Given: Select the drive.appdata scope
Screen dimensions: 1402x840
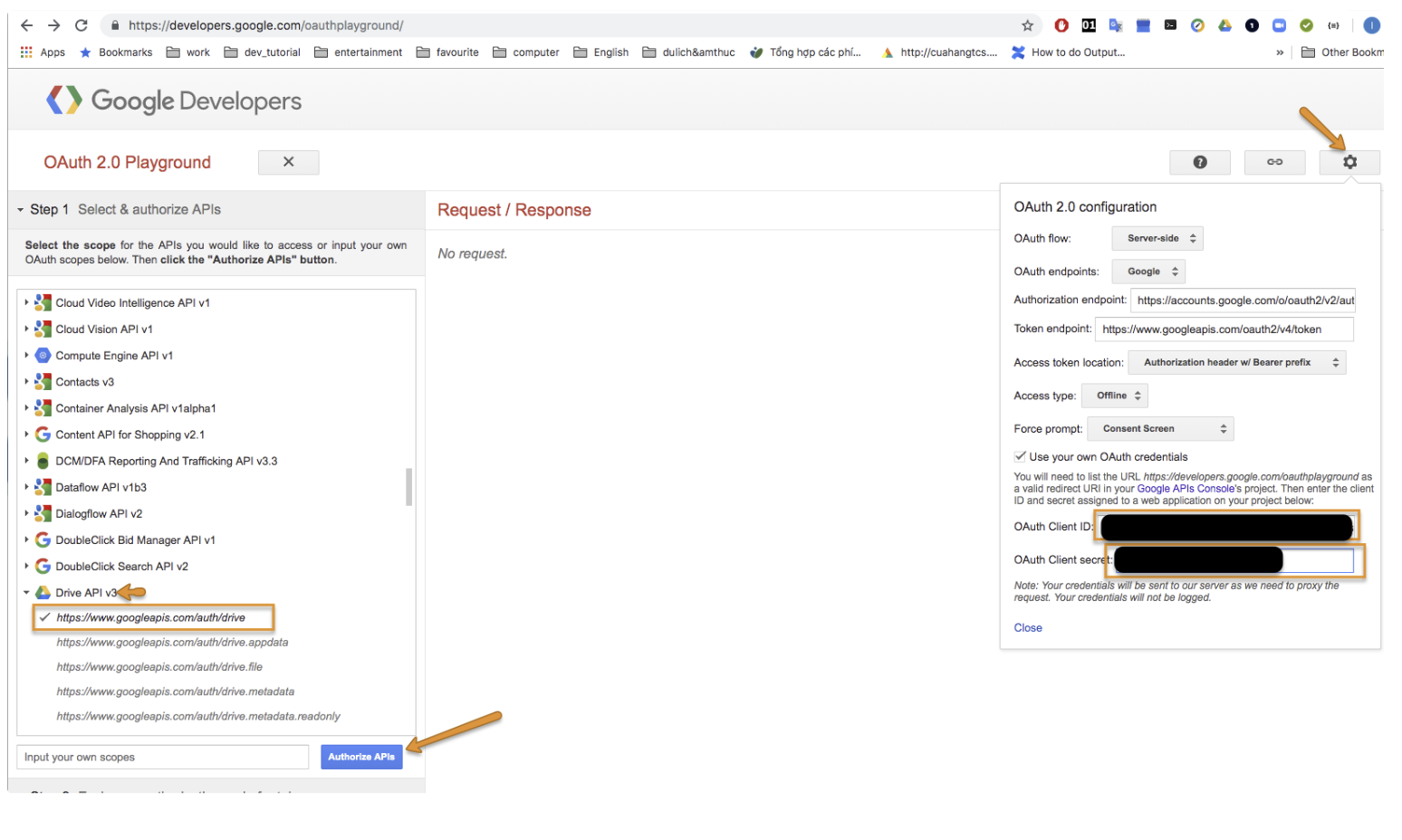Looking at the screenshot, I should tap(172, 643).
